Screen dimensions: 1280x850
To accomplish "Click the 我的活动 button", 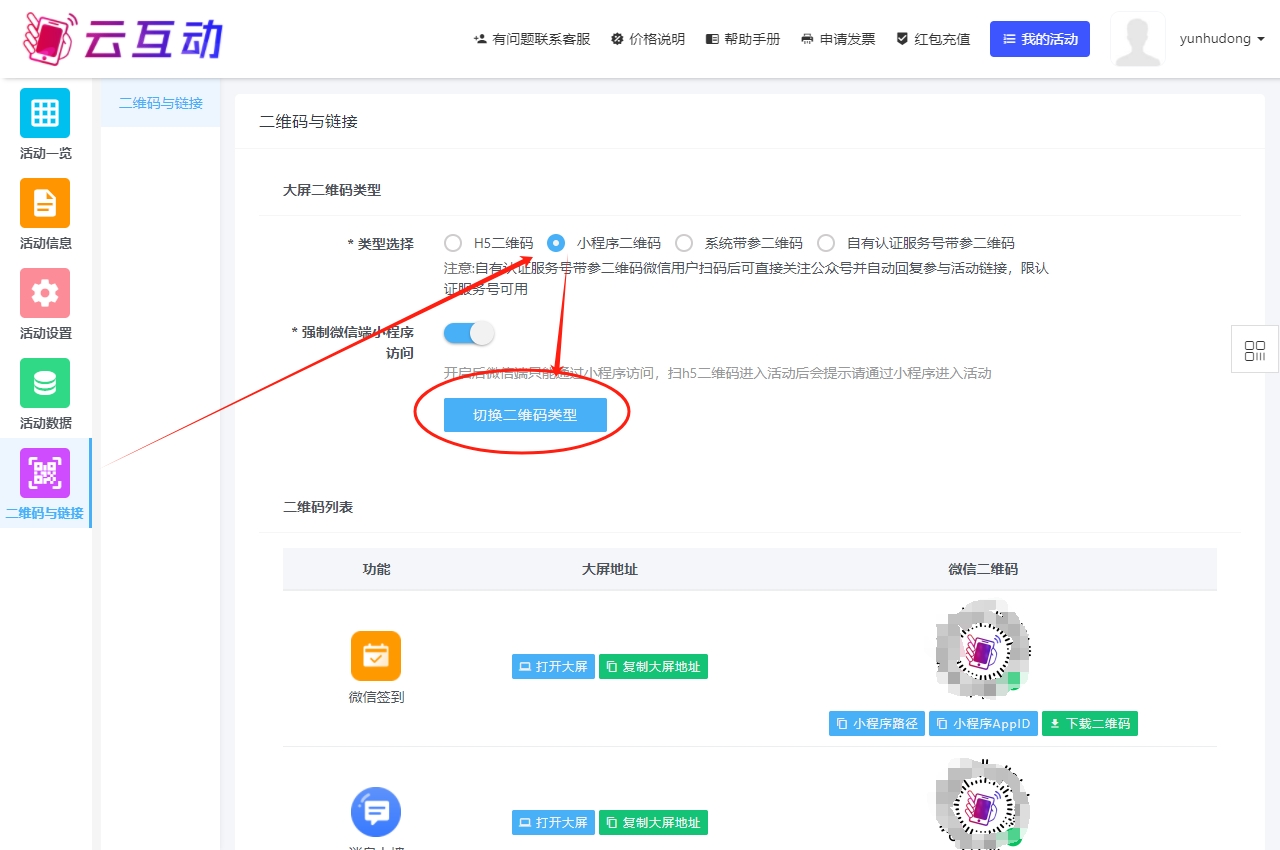I will pos(1040,39).
